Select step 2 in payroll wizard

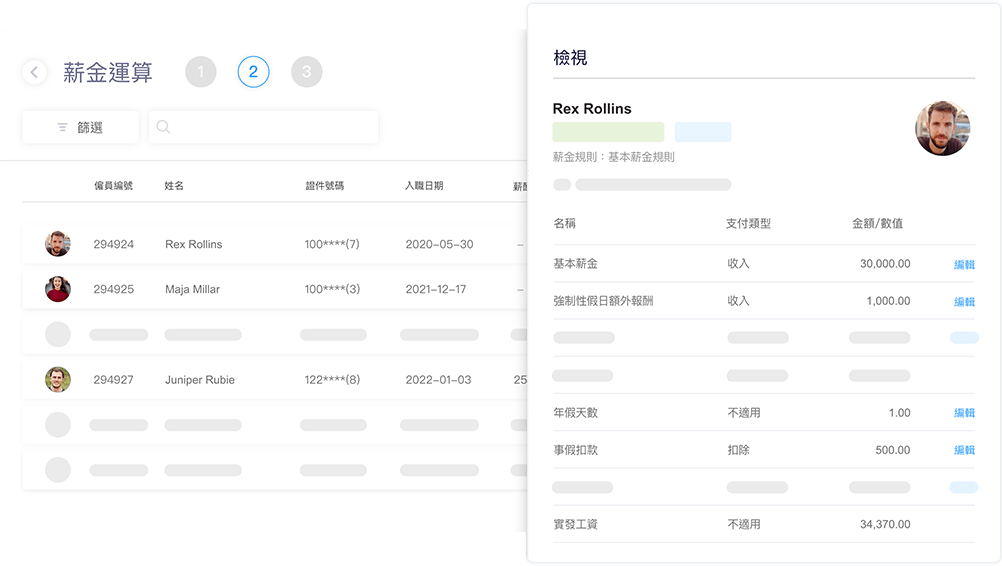point(253,72)
